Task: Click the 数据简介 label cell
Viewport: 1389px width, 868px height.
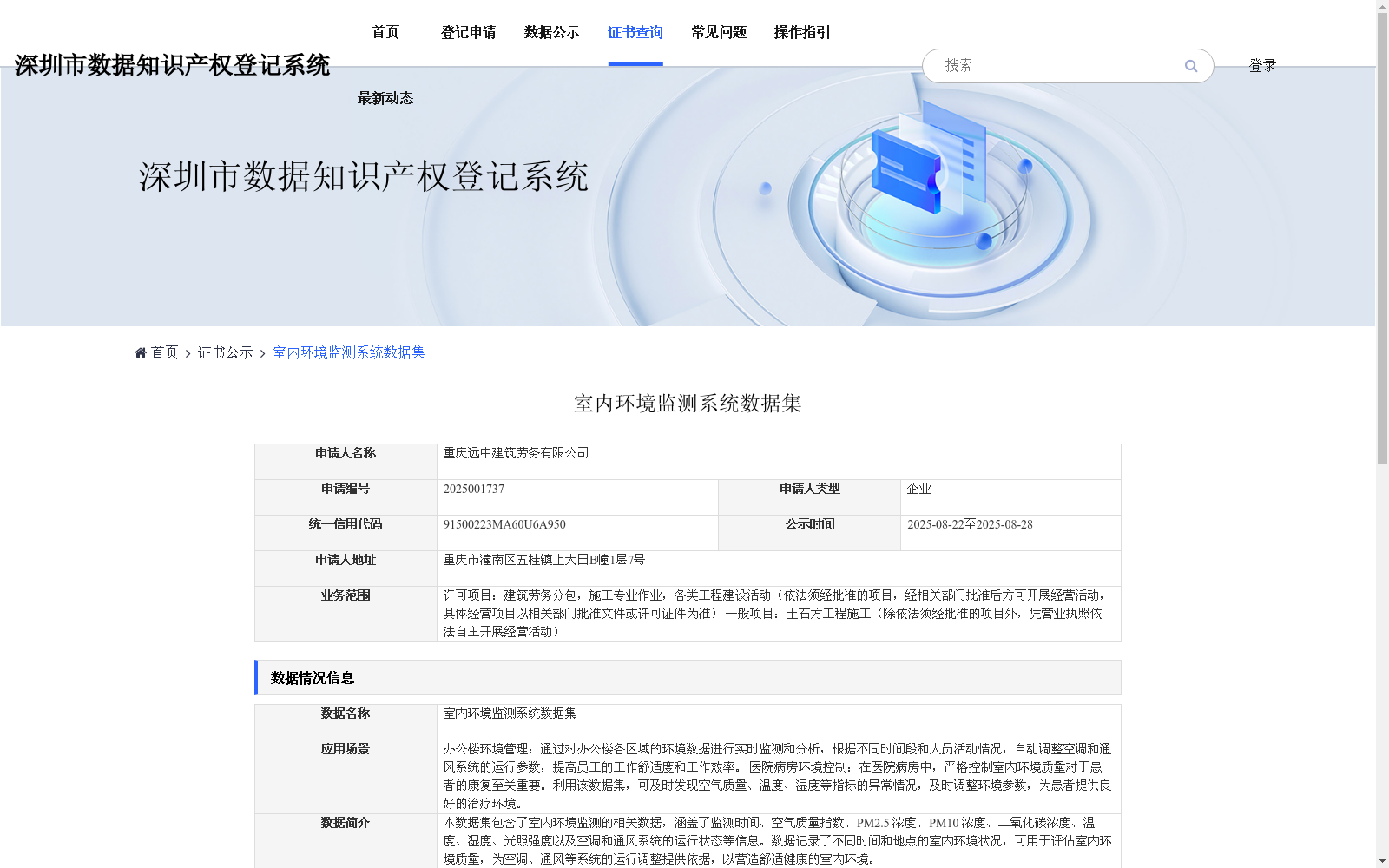Action: pos(346,840)
